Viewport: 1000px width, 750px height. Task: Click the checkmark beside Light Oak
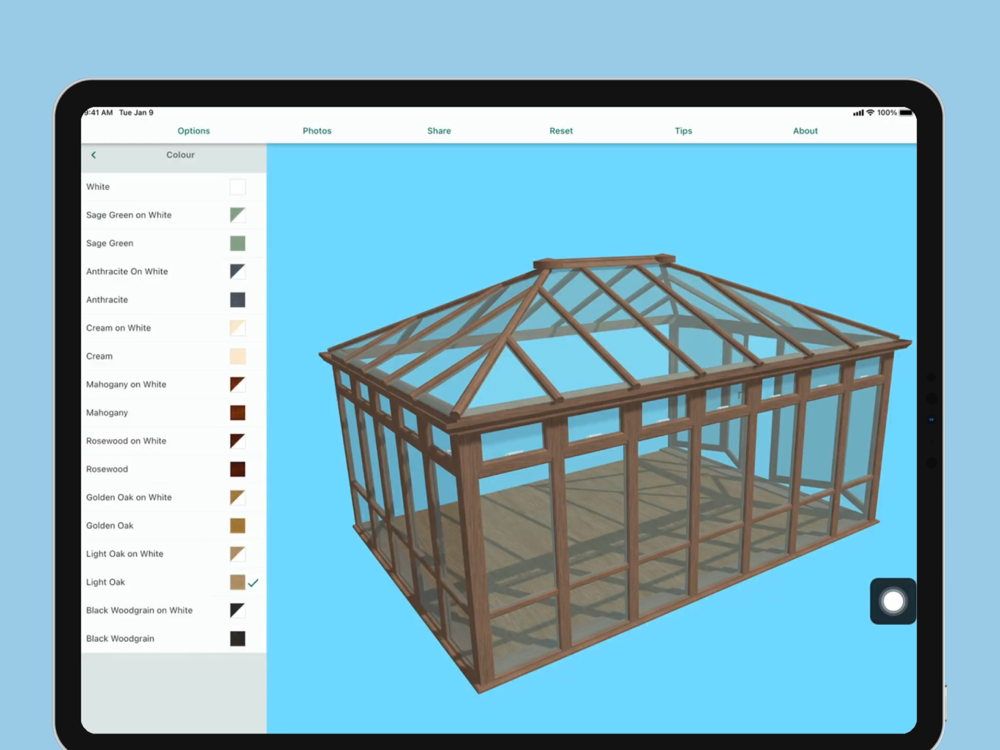253,582
